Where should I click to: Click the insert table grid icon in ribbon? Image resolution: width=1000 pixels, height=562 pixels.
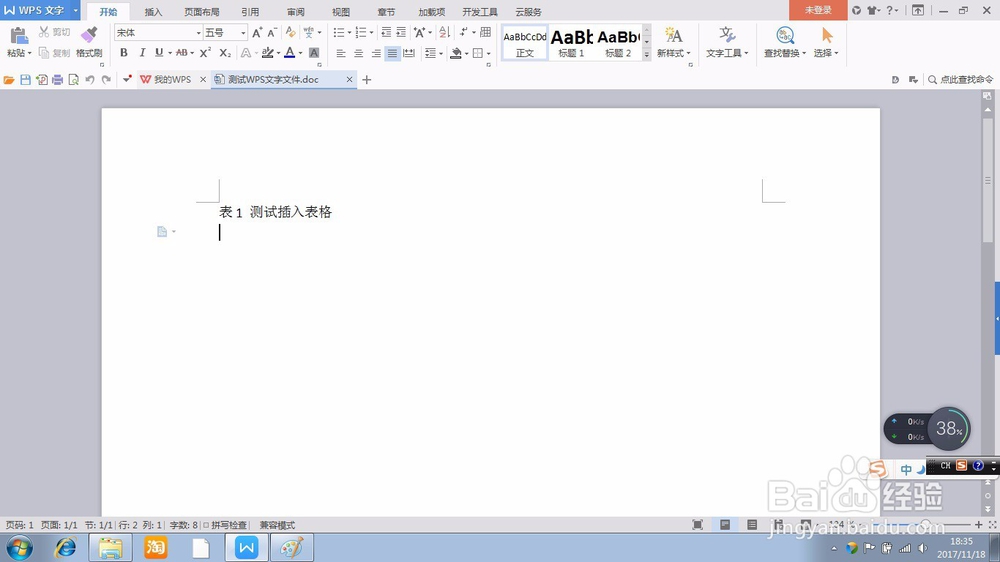485,33
